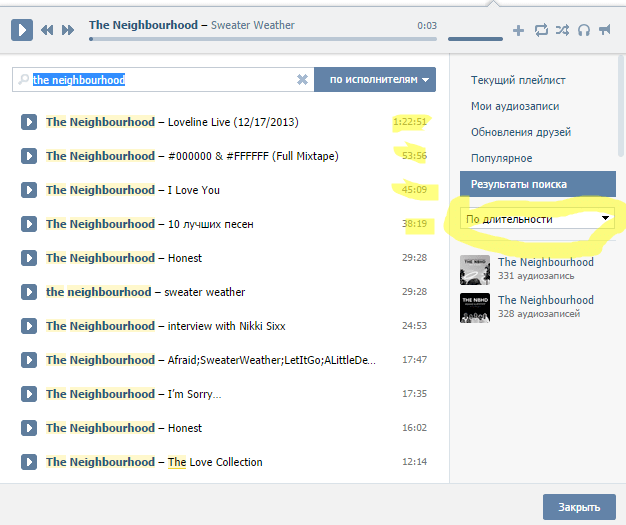The width and height of the screenshot is (626, 525).
Task: Adjust the volume slider
Action: point(475,39)
